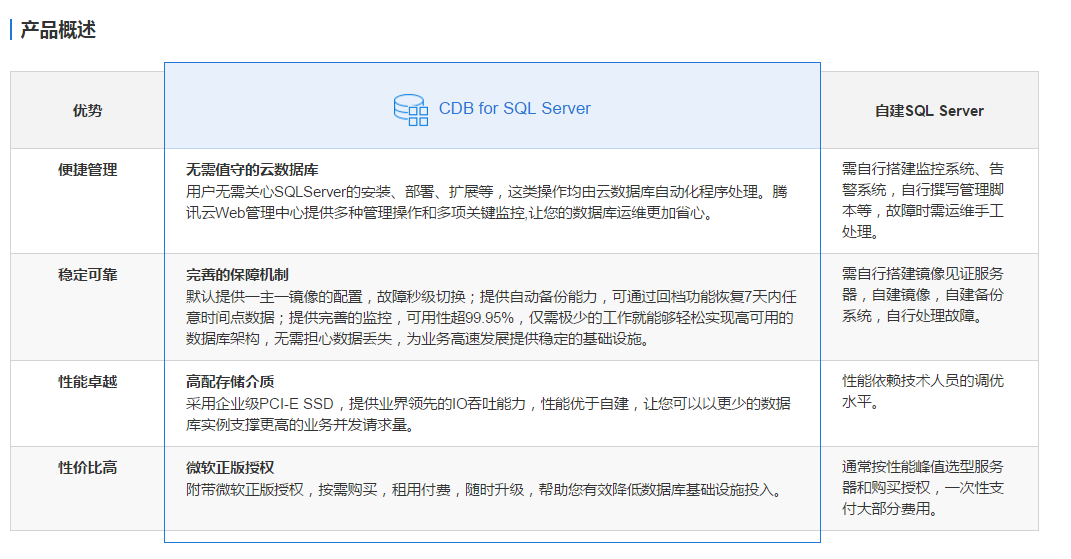
Task: Select the 无需值守的云数据库 subtitle
Action: tap(252, 169)
